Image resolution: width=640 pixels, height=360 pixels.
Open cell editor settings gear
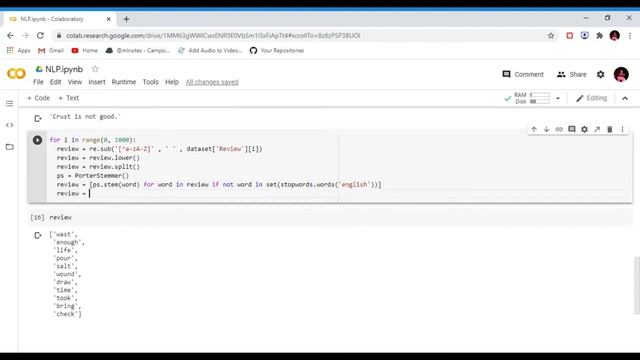tap(584, 129)
